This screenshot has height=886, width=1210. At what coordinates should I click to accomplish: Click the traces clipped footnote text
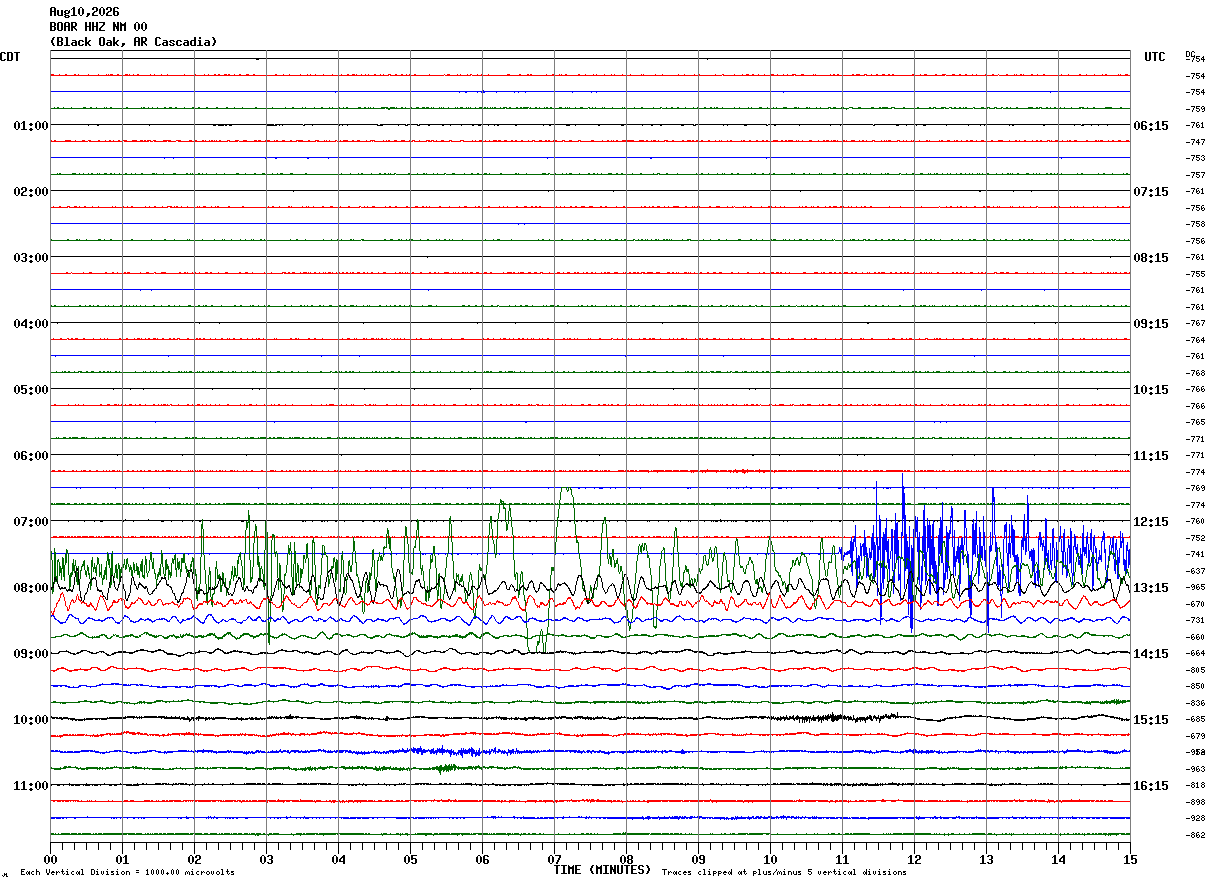[784, 873]
